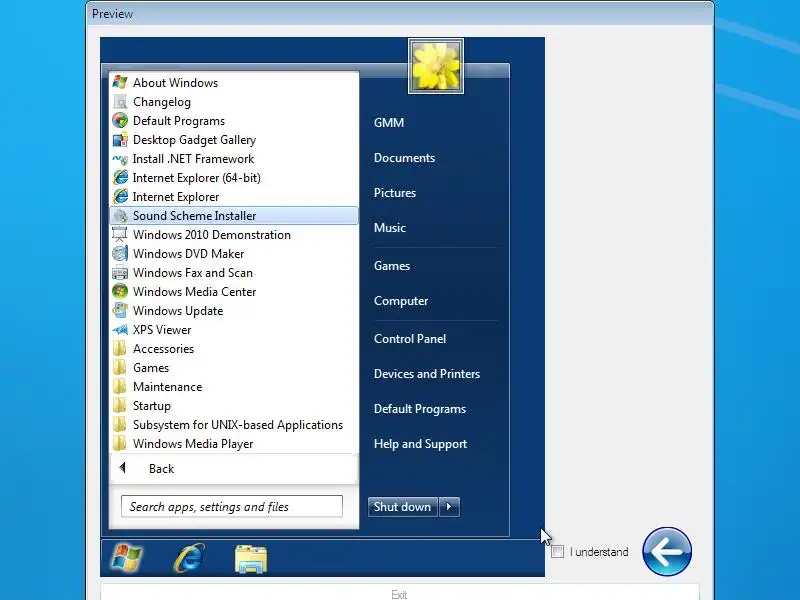Select the Windows Media Player folder label
The width and height of the screenshot is (800, 600).
(193, 444)
